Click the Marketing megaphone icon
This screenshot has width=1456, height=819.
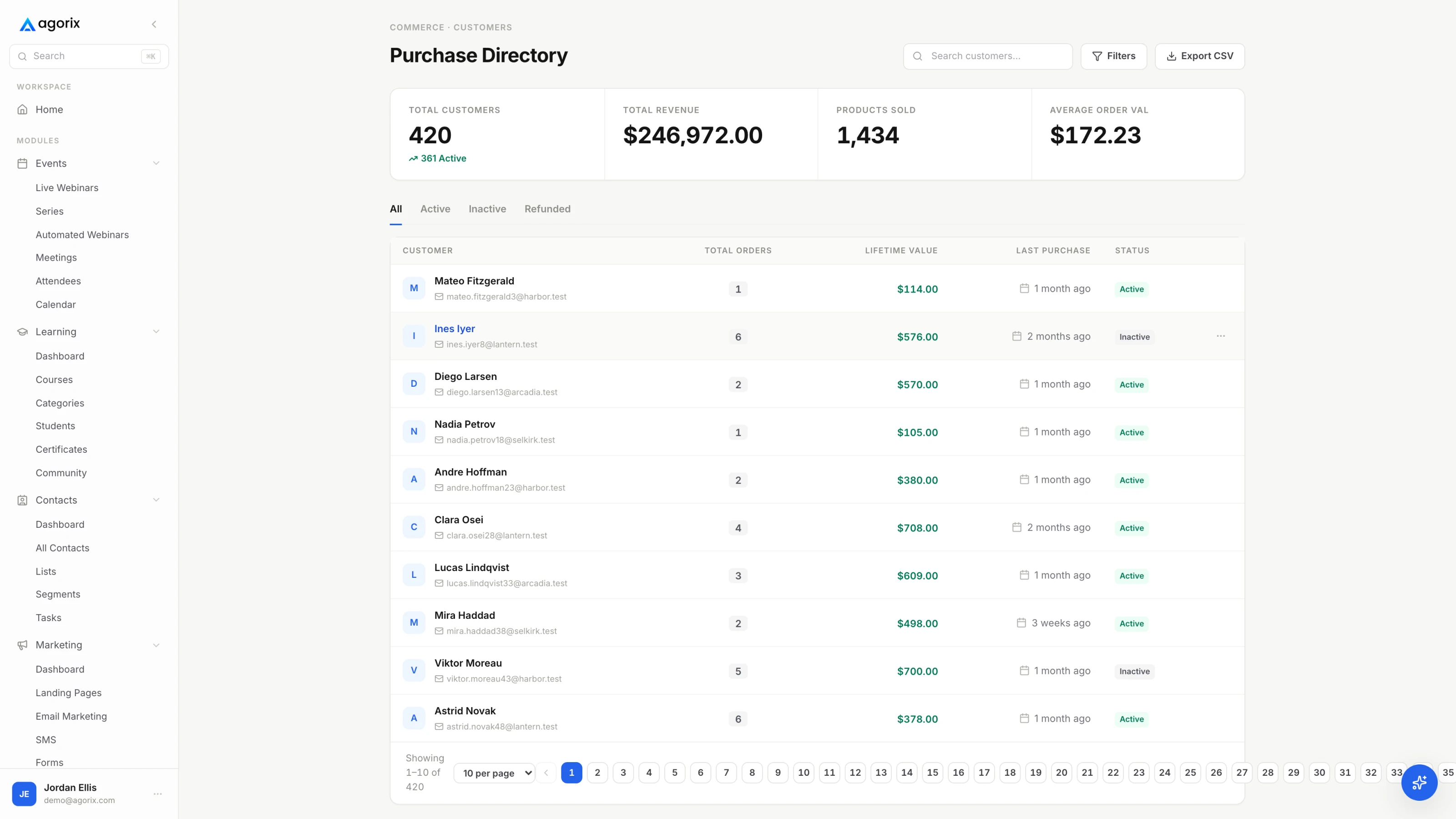(x=23, y=645)
